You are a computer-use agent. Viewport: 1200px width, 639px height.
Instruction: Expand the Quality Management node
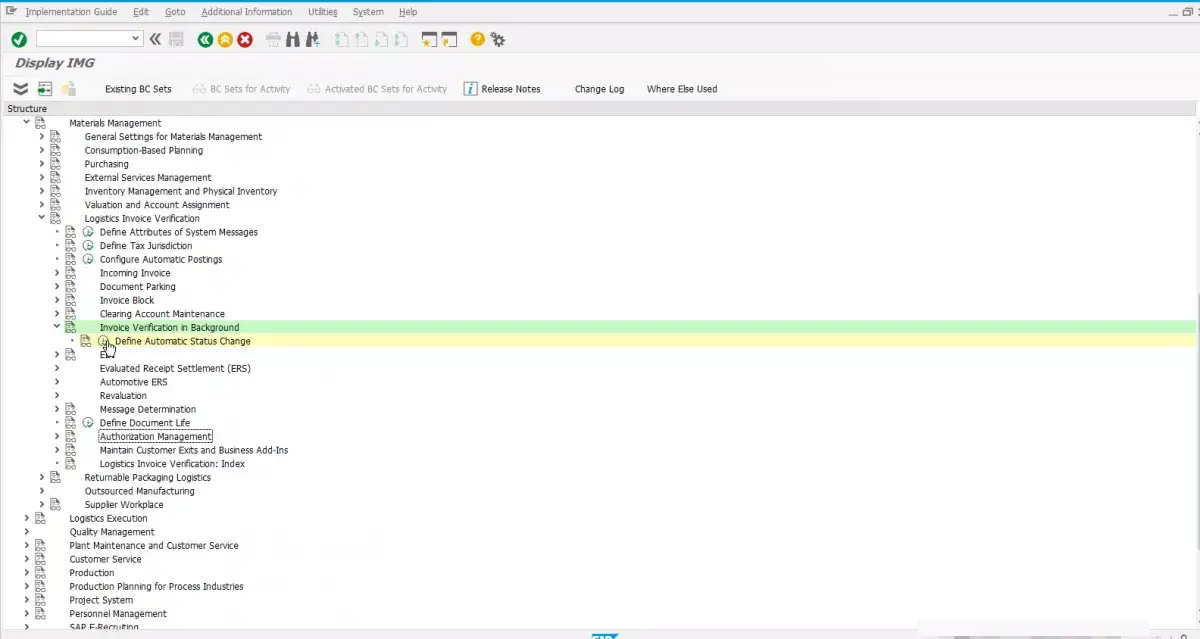26,532
